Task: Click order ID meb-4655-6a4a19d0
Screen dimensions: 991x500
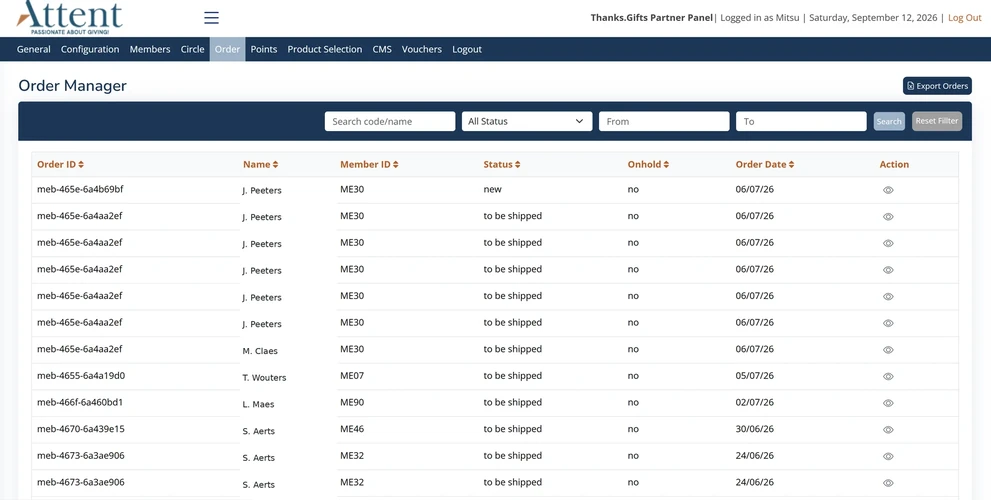Action: (81, 375)
